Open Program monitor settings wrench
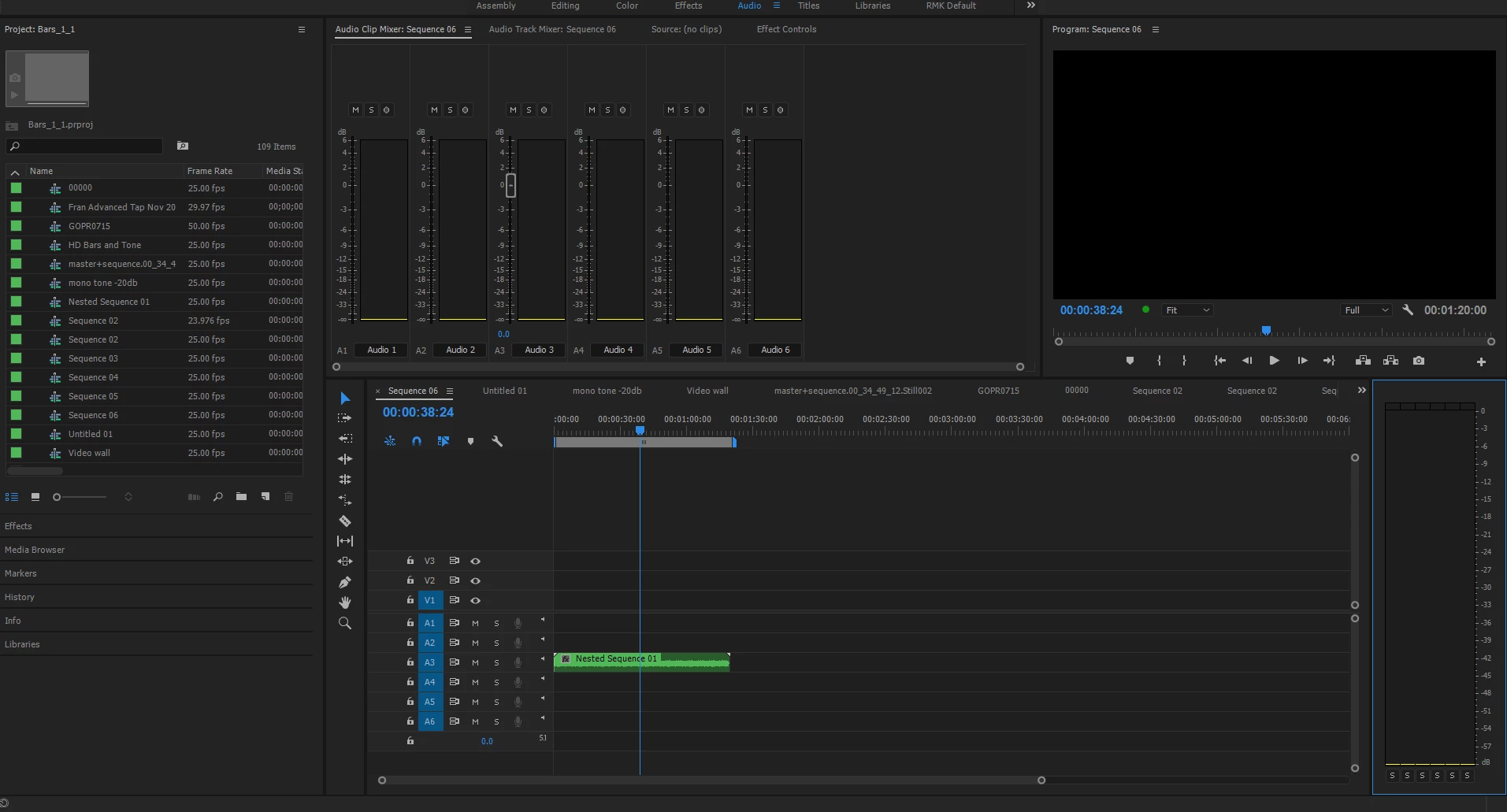The width and height of the screenshot is (1507, 812). (x=1408, y=310)
